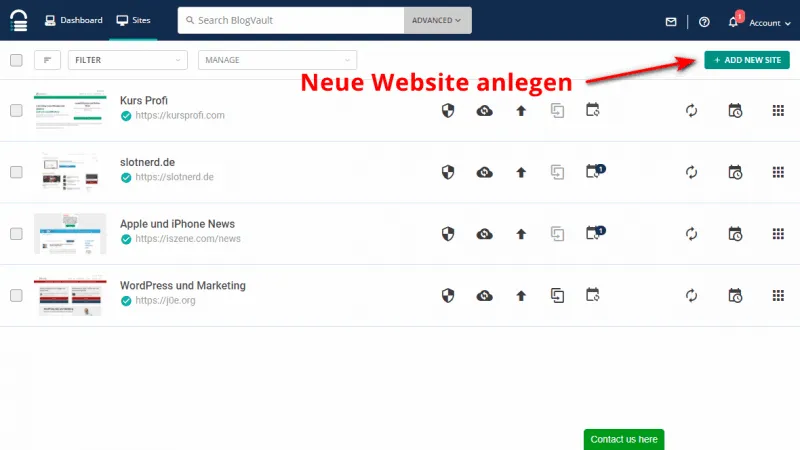800x450 pixels.
Task: Click the WordPress und Marketing site name
Action: coord(183,286)
